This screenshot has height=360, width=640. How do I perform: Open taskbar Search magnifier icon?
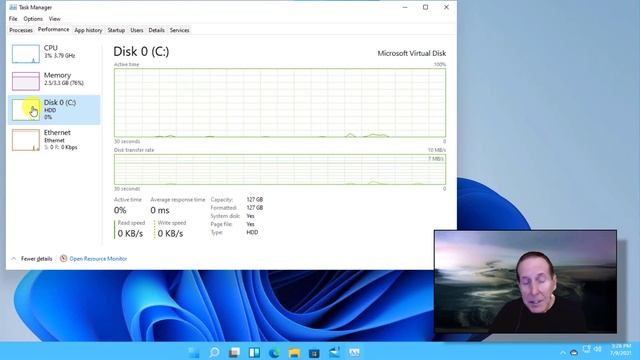pyautogui.click(x=214, y=352)
